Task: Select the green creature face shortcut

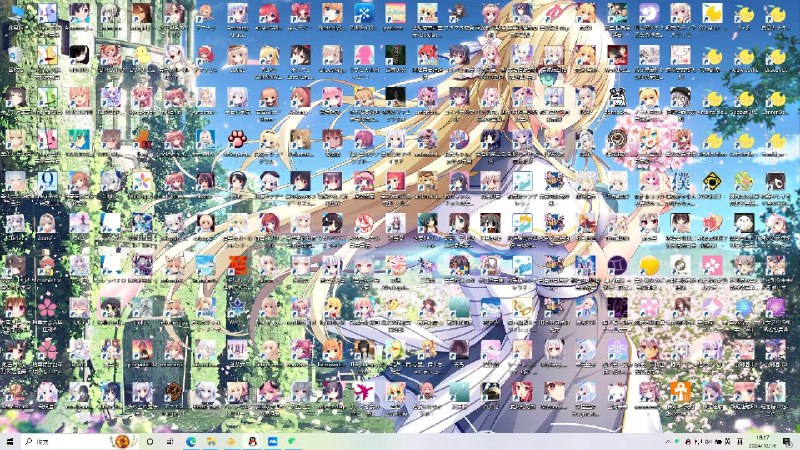Action: [47, 97]
